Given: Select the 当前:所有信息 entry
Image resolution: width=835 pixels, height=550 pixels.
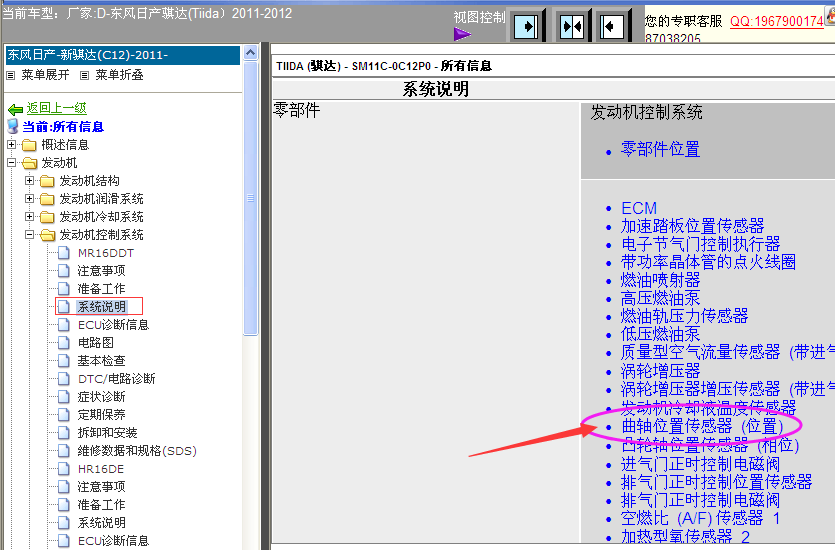Looking at the screenshot, I should point(63,127).
